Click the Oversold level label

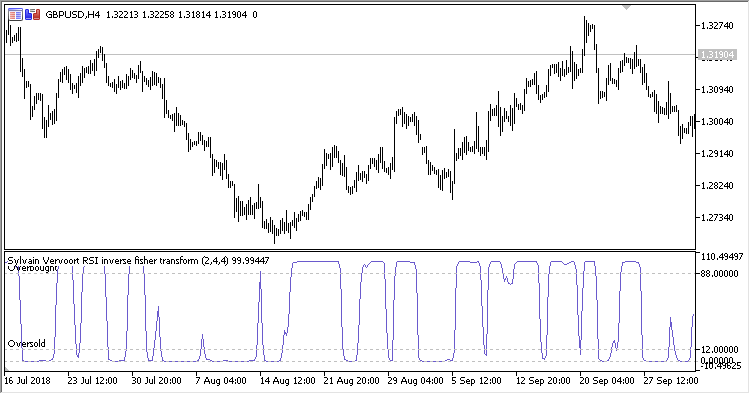point(26,343)
